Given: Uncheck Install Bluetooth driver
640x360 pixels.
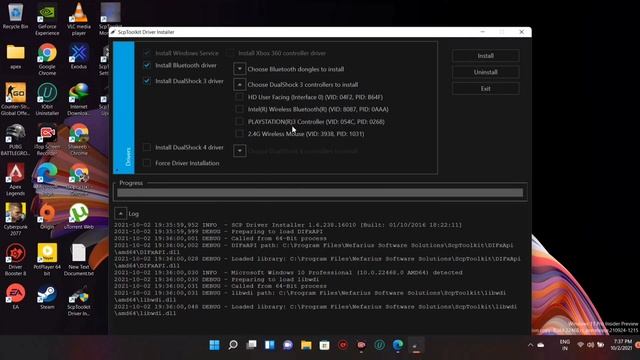Looking at the screenshot, I should click(x=147, y=65).
